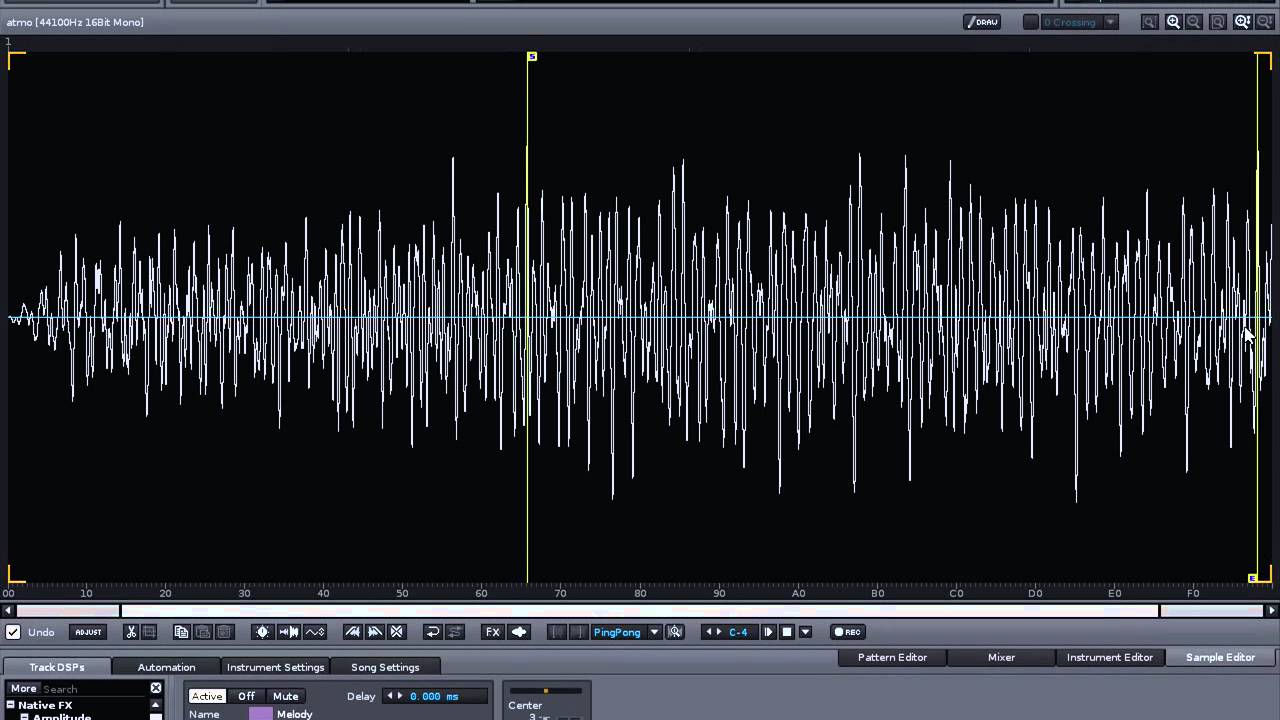
Task: Set the device state to Off
Action: pos(246,696)
